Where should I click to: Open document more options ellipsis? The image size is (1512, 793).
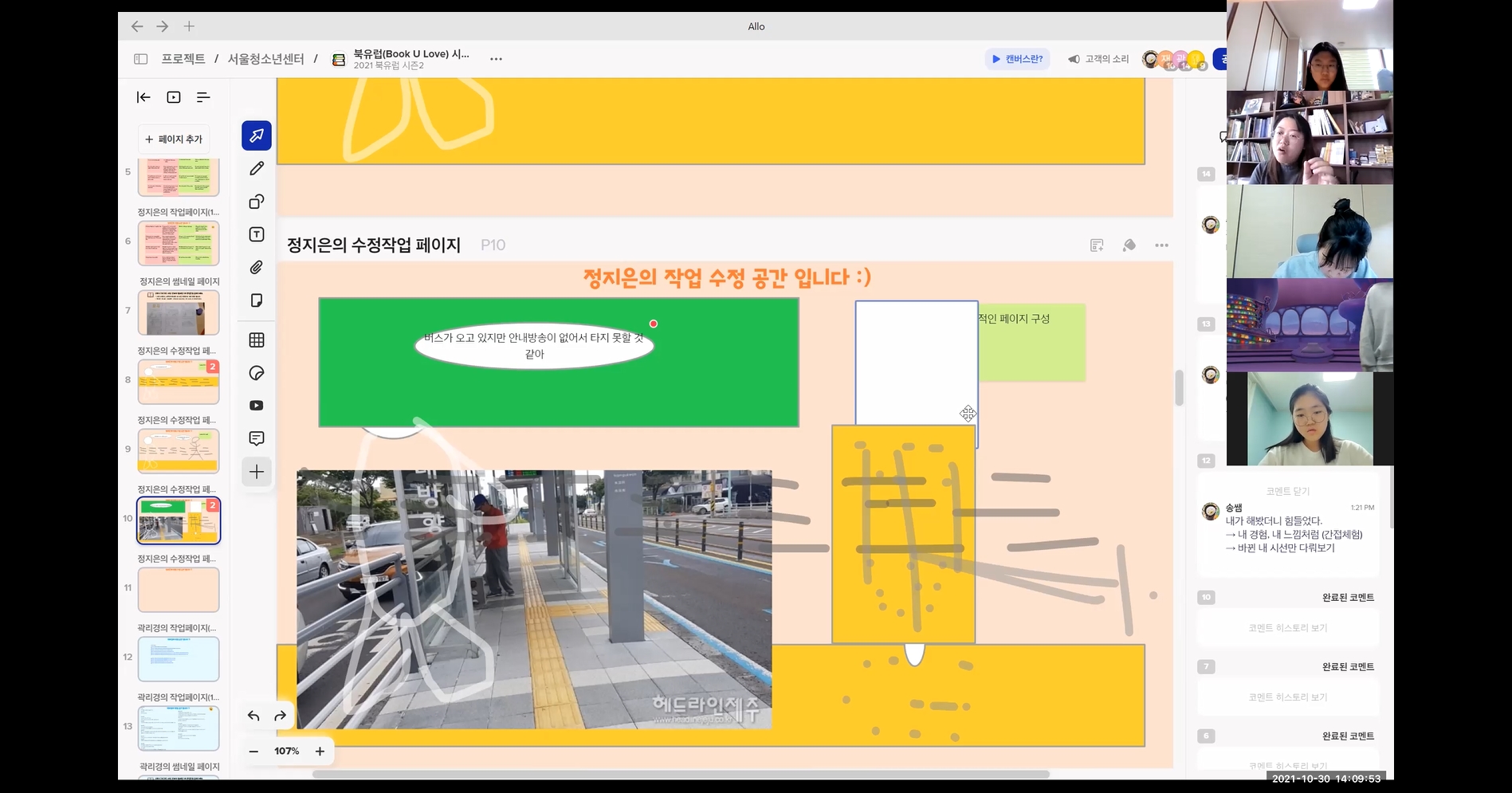496,59
